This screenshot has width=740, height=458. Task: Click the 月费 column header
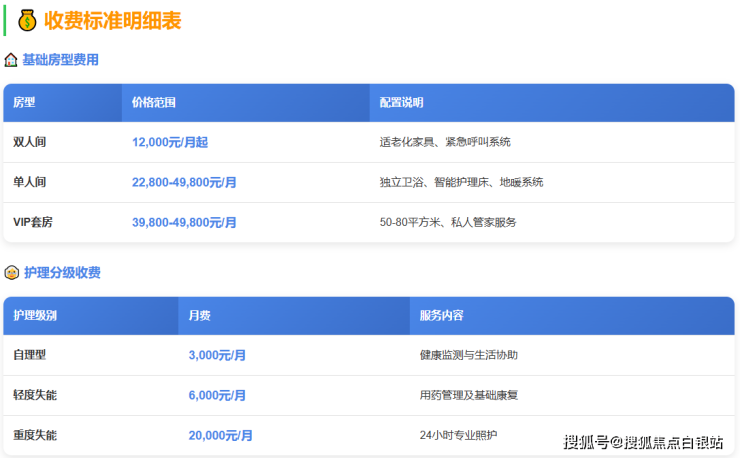pos(199,315)
